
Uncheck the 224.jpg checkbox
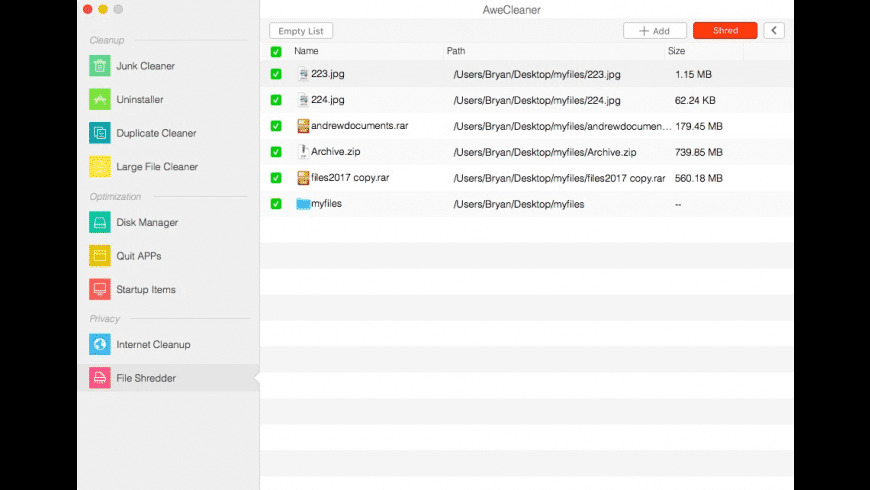pos(276,100)
